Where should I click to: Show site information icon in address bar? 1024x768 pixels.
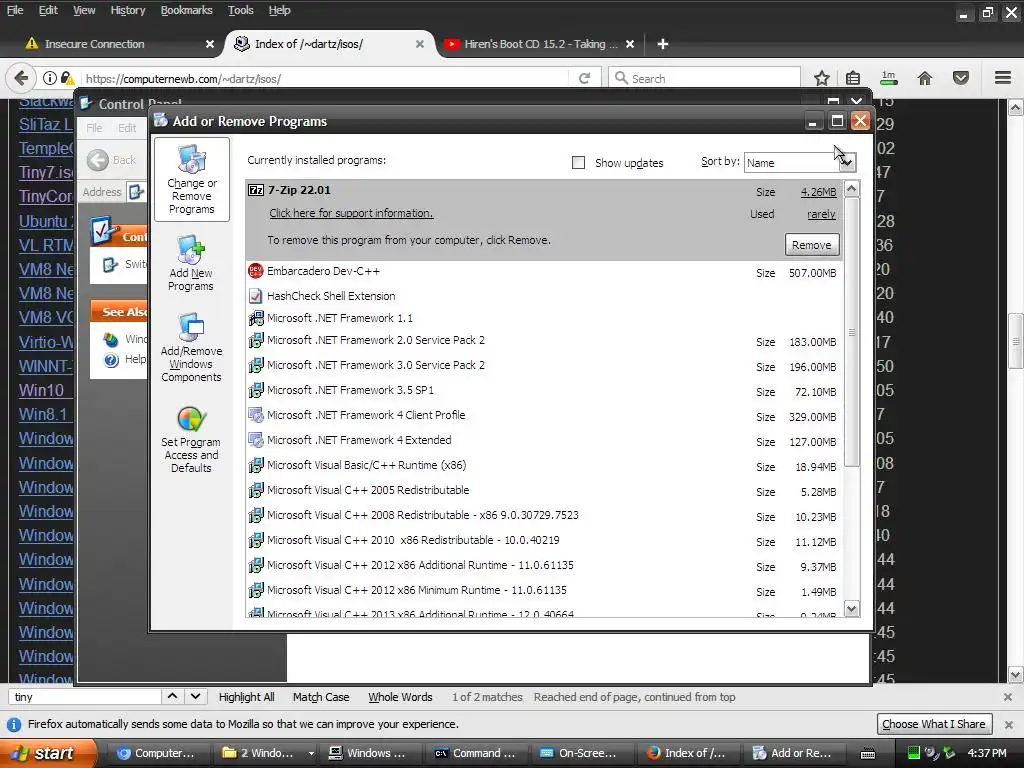pyautogui.click(x=50, y=78)
